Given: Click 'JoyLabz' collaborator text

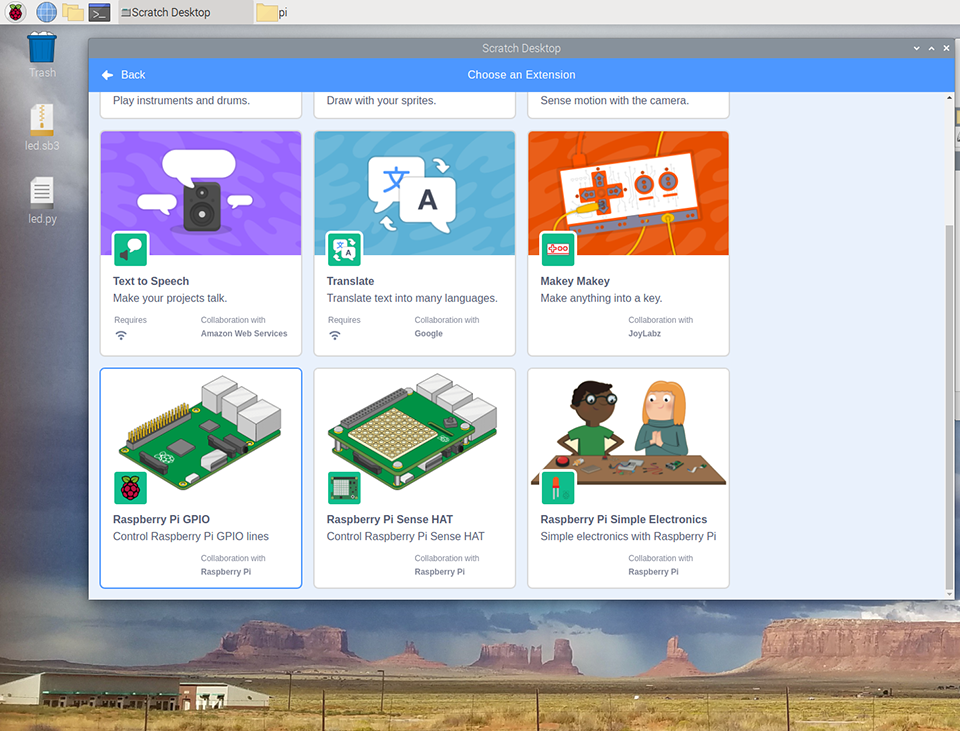Looking at the screenshot, I should tap(644, 334).
